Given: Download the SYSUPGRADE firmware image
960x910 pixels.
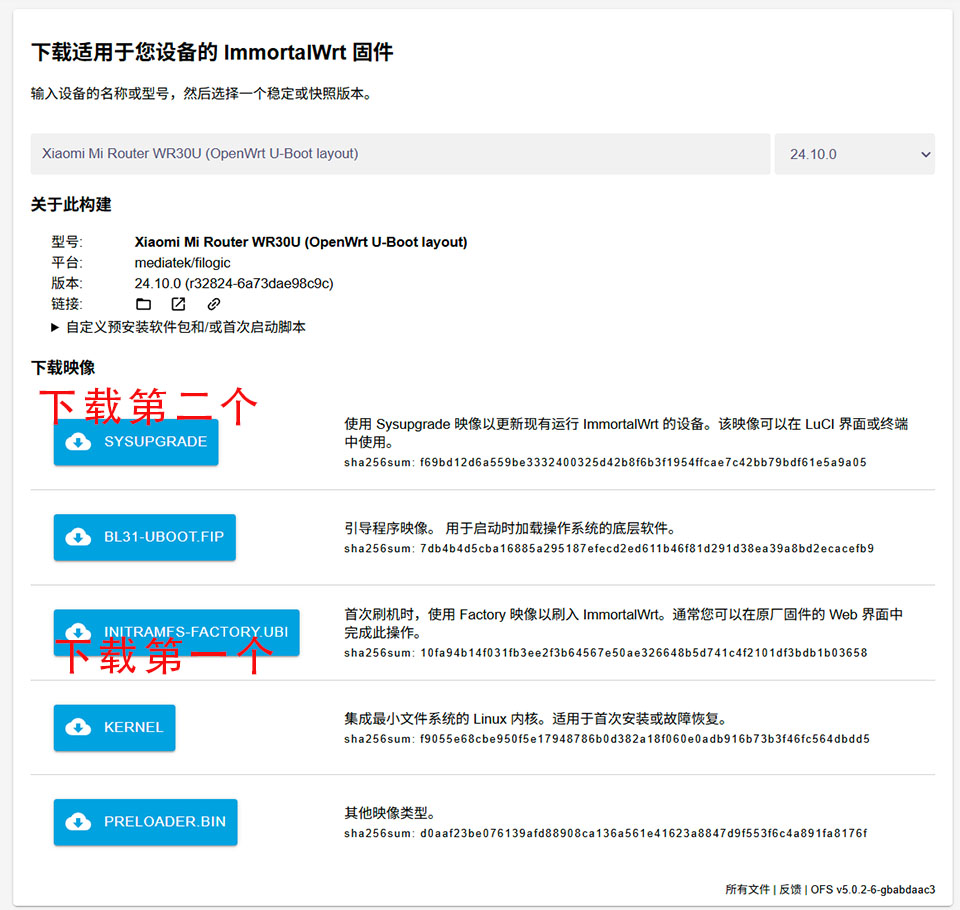Looking at the screenshot, I should coord(135,441).
